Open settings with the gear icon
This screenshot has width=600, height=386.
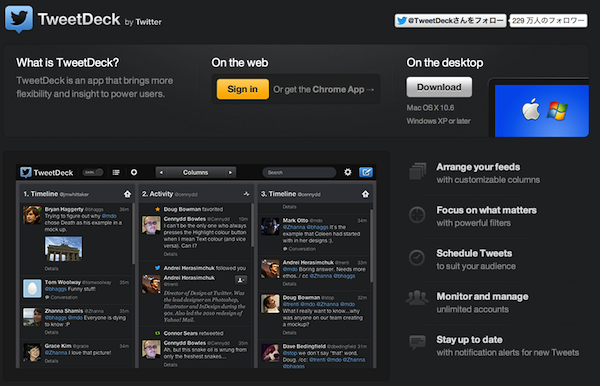[x=347, y=172]
